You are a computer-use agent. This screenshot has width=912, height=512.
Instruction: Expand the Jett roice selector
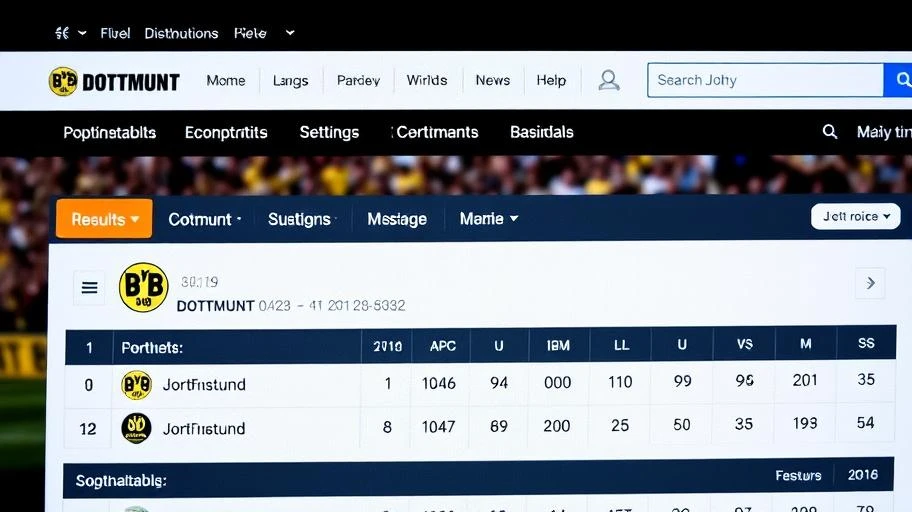click(856, 216)
